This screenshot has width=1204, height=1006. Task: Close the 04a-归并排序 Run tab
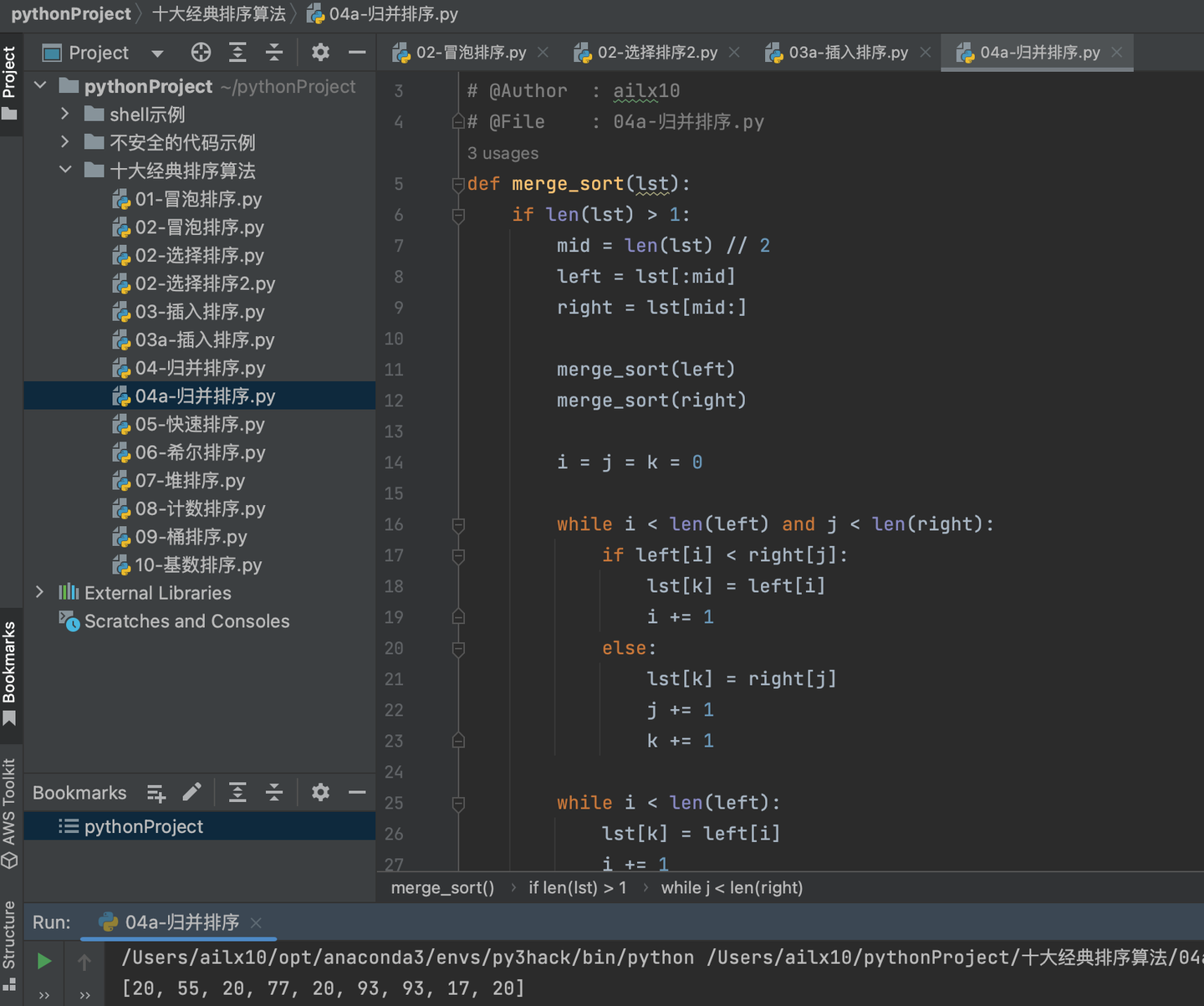256,922
